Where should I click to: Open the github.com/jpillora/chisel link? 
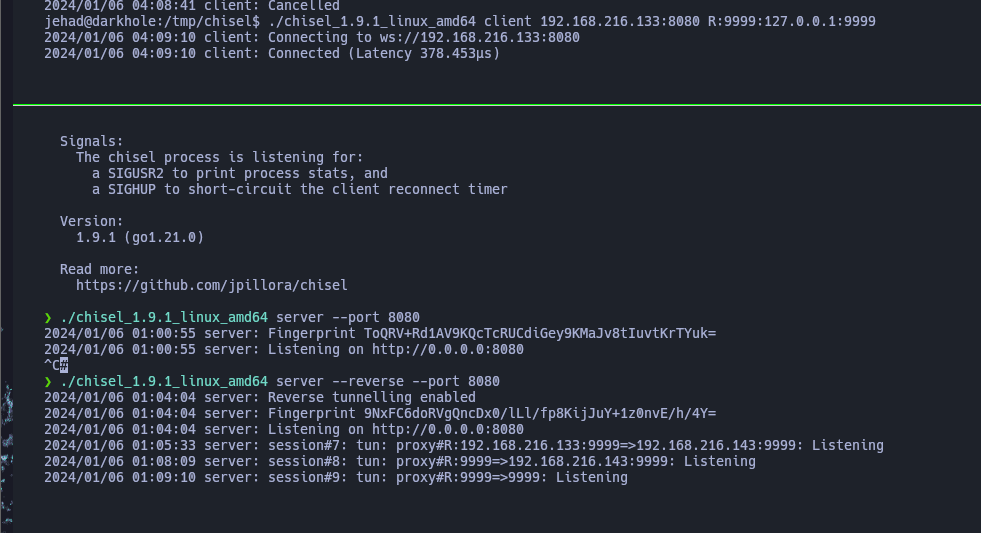click(211, 285)
